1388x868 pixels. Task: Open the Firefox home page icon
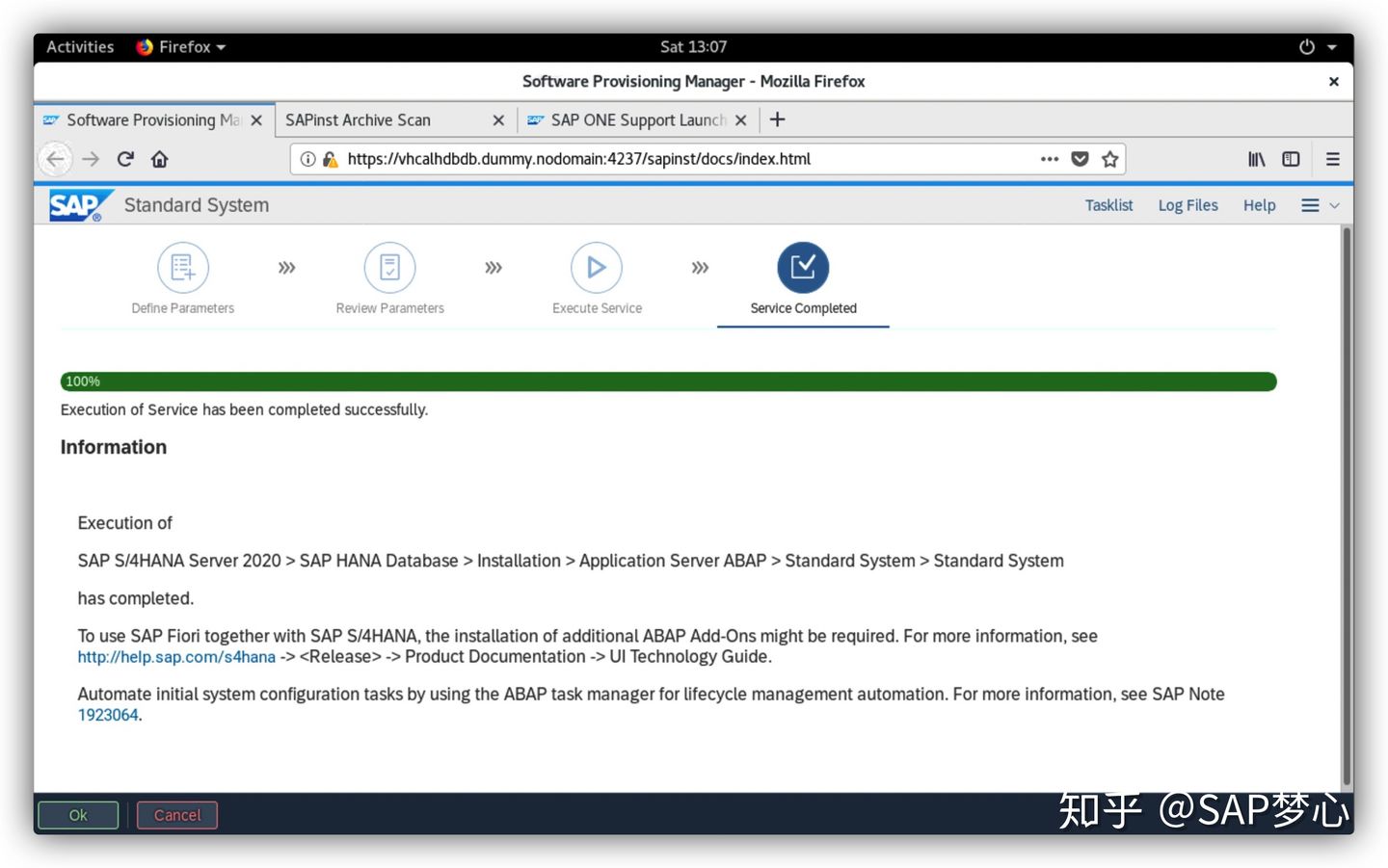click(160, 159)
